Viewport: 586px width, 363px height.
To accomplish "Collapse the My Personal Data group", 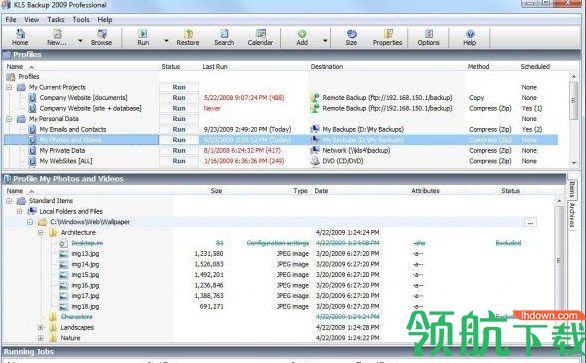I will [9, 119].
